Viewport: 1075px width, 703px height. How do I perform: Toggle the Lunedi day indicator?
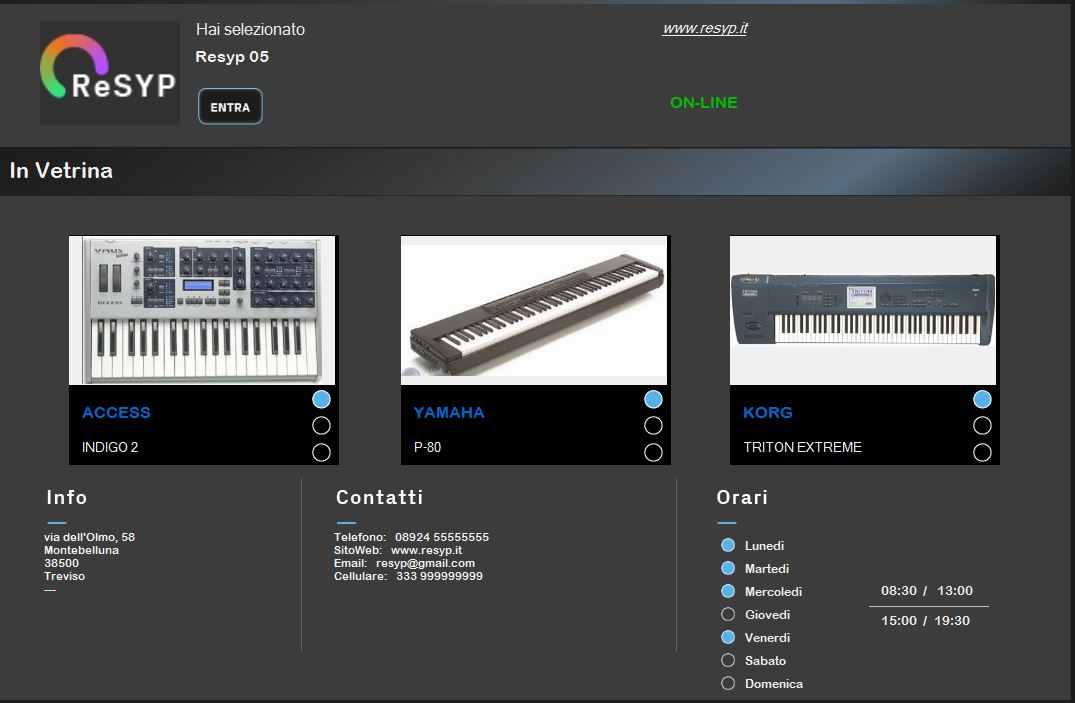pos(728,545)
